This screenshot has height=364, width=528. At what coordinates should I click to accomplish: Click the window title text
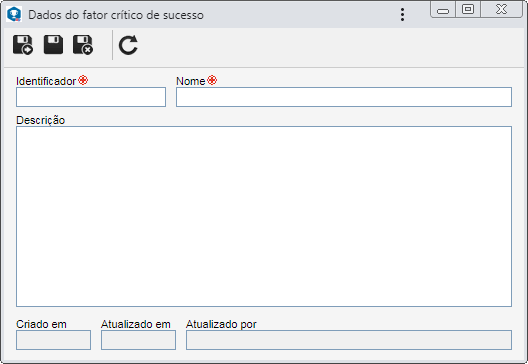click(116, 15)
